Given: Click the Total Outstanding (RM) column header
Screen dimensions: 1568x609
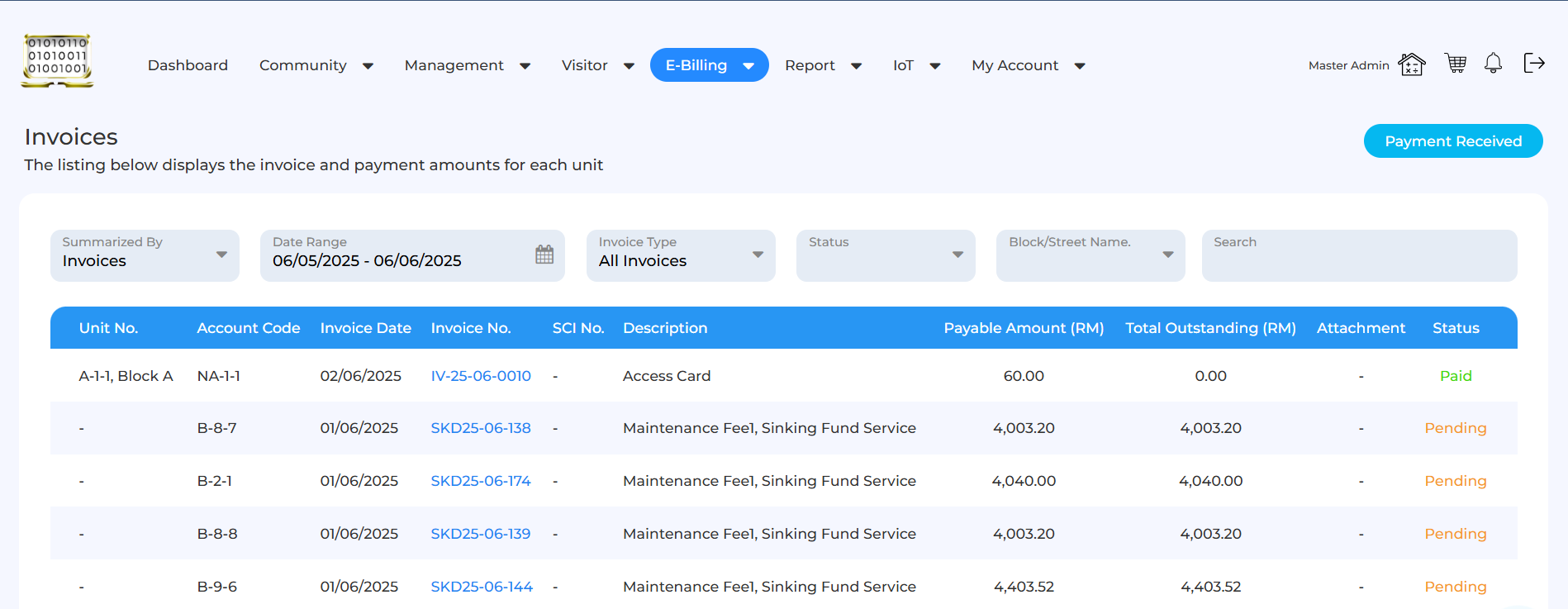Looking at the screenshot, I should pyautogui.click(x=1210, y=328).
